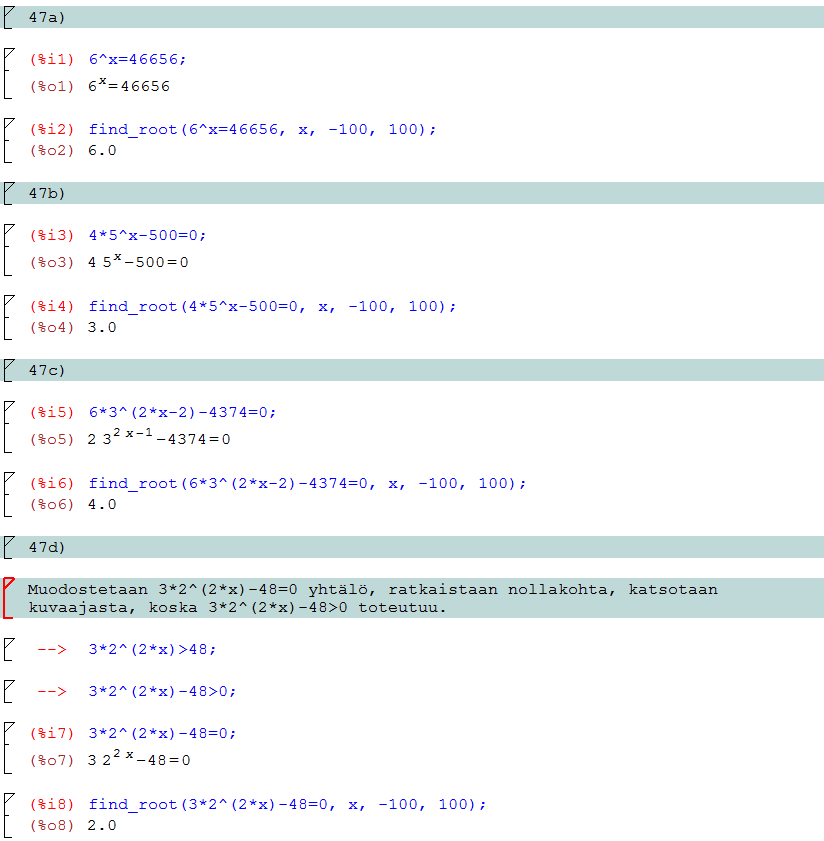
Task: Click the (%o8) output label
Action: [52, 826]
